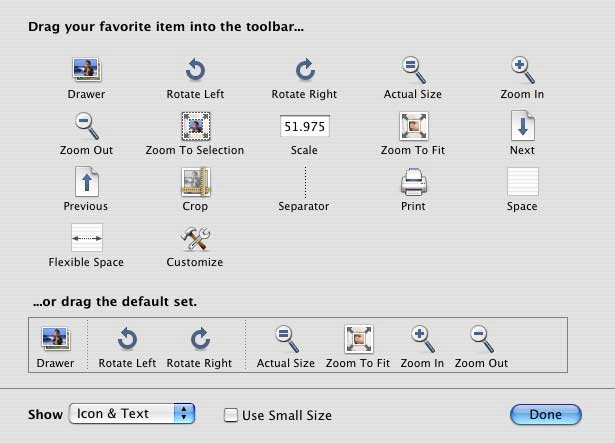This screenshot has width=615, height=443.
Task: Click the Separator item in the palette
Action: (304, 183)
